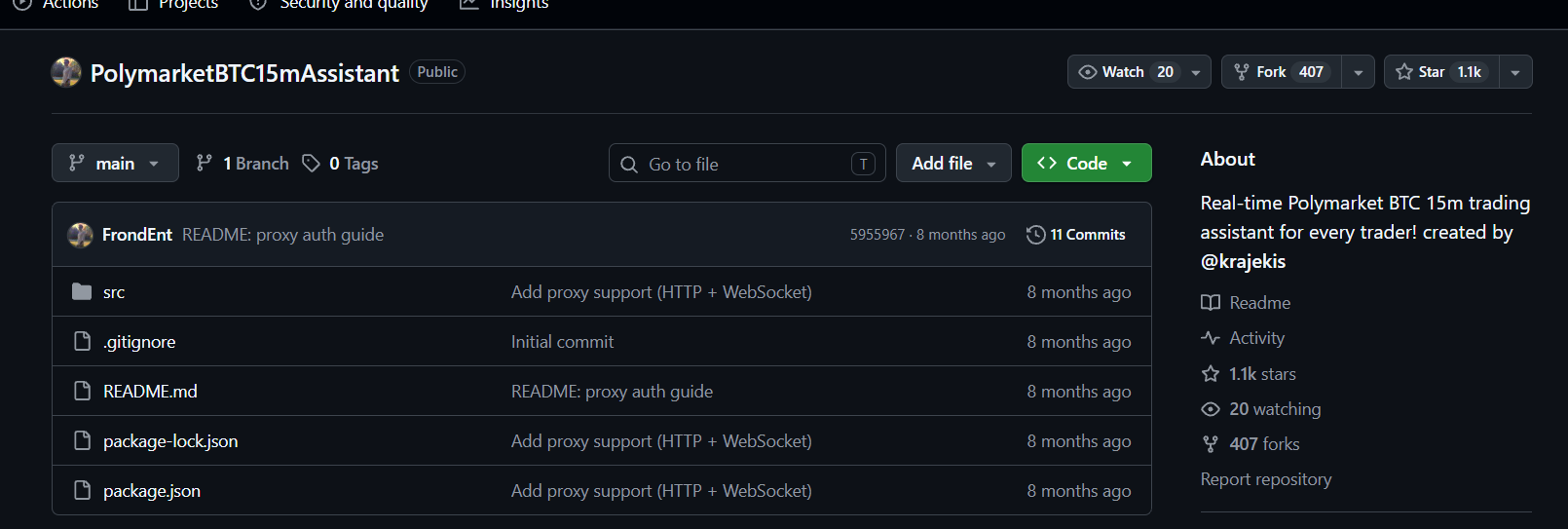Open the Initial commit link for .gitignore
Viewport: 1568px width, 529px height.
(x=562, y=342)
